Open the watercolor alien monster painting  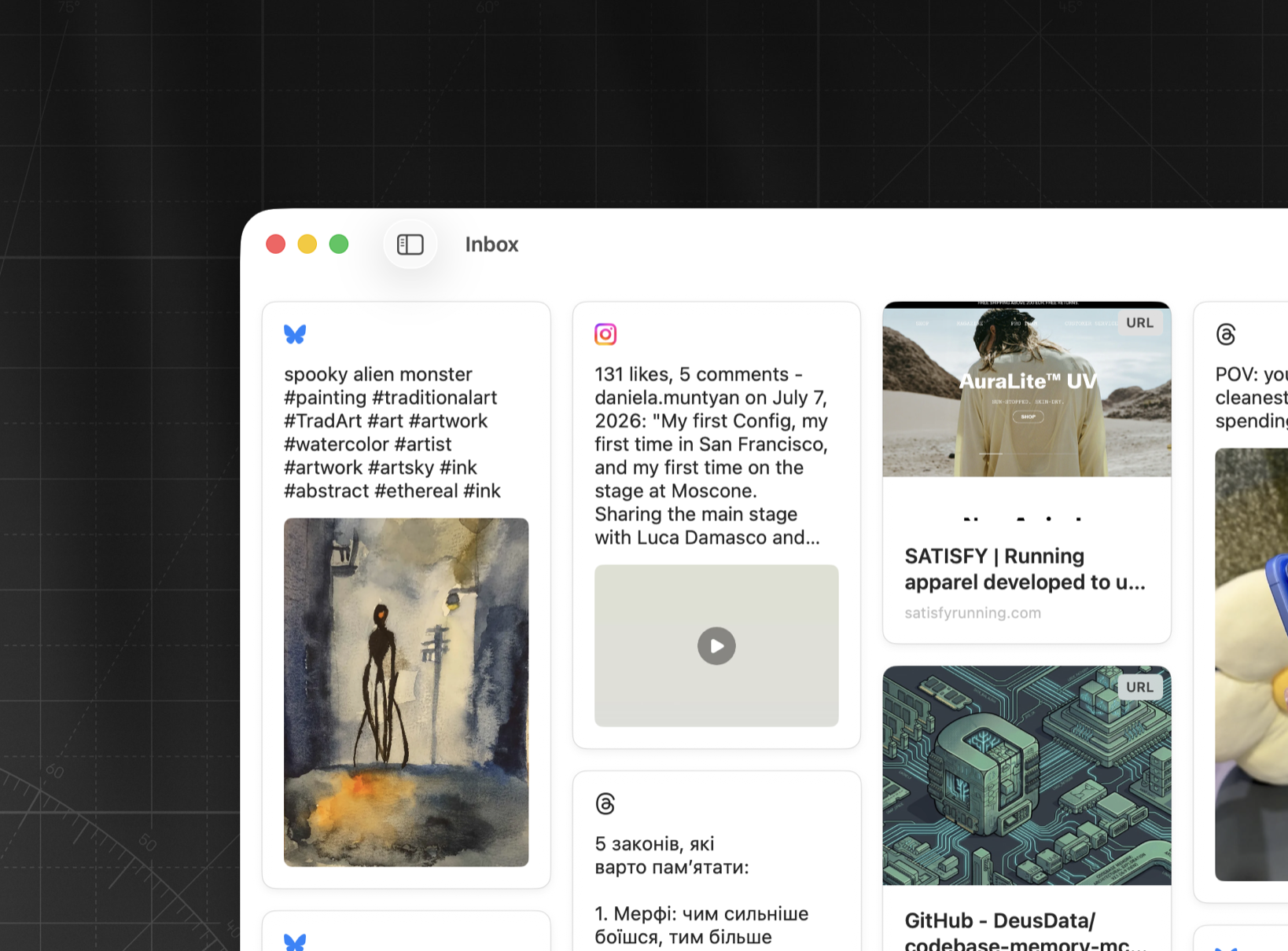tap(406, 692)
